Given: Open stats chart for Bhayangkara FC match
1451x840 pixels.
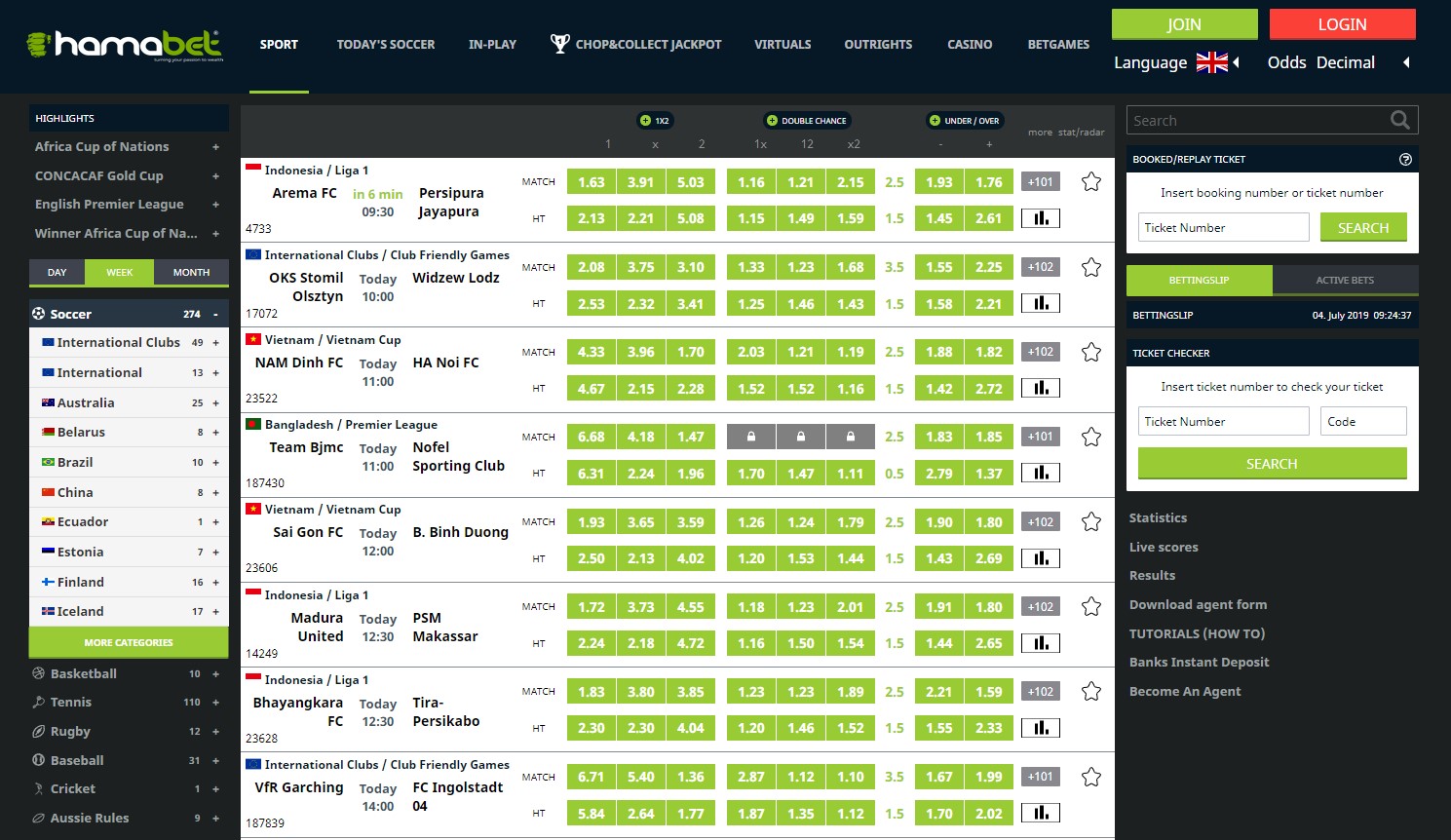Looking at the screenshot, I should pos(1041,728).
